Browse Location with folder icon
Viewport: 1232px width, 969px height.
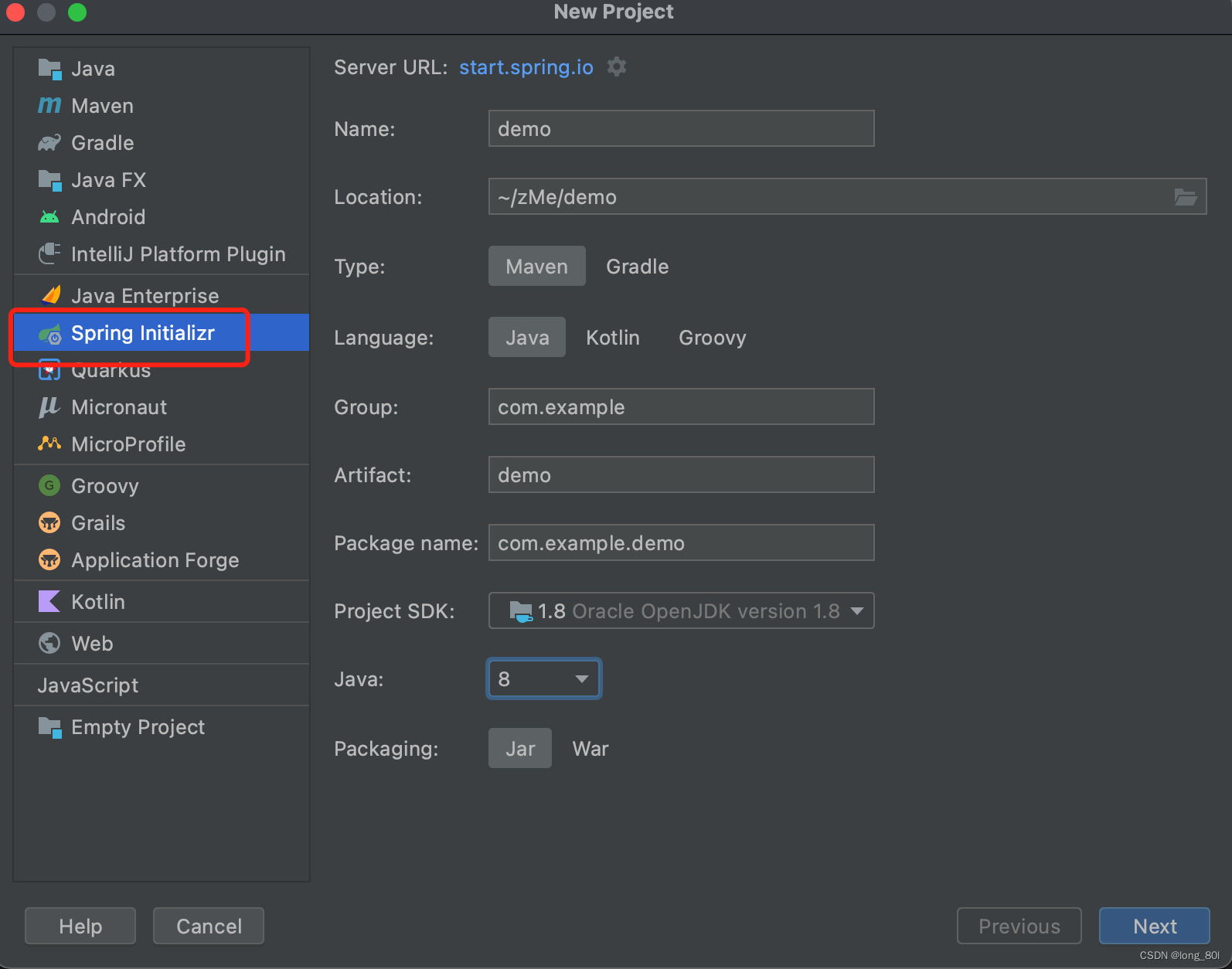pyautogui.click(x=1186, y=197)
